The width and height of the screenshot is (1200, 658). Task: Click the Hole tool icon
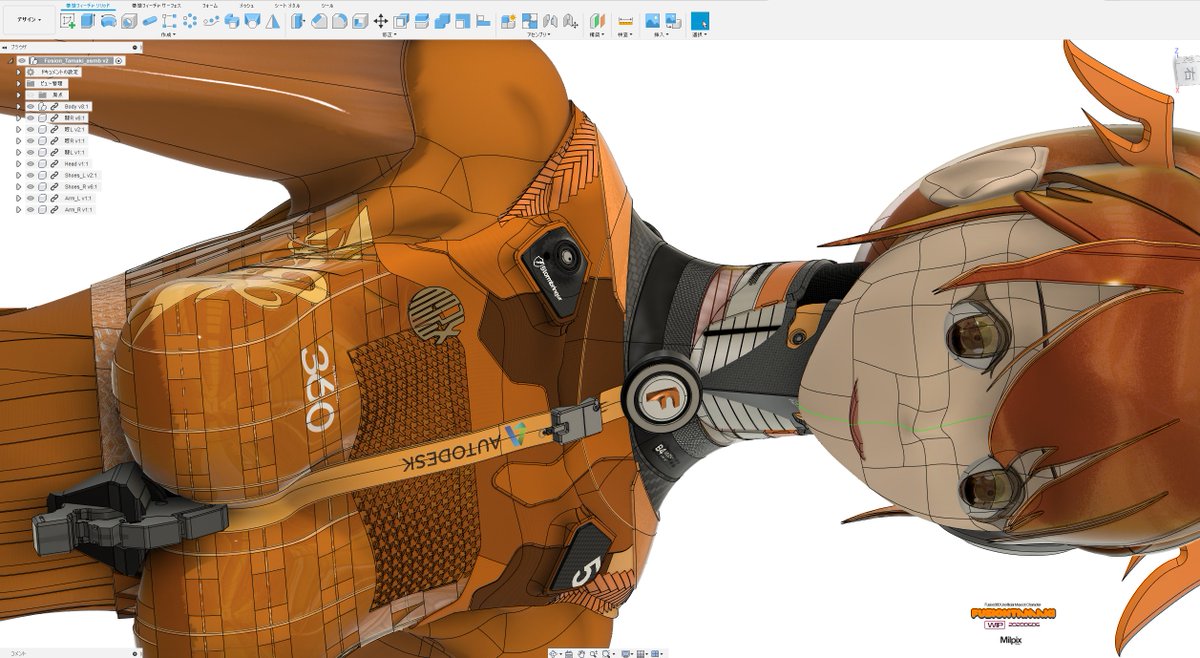click(x=128, y=21)
